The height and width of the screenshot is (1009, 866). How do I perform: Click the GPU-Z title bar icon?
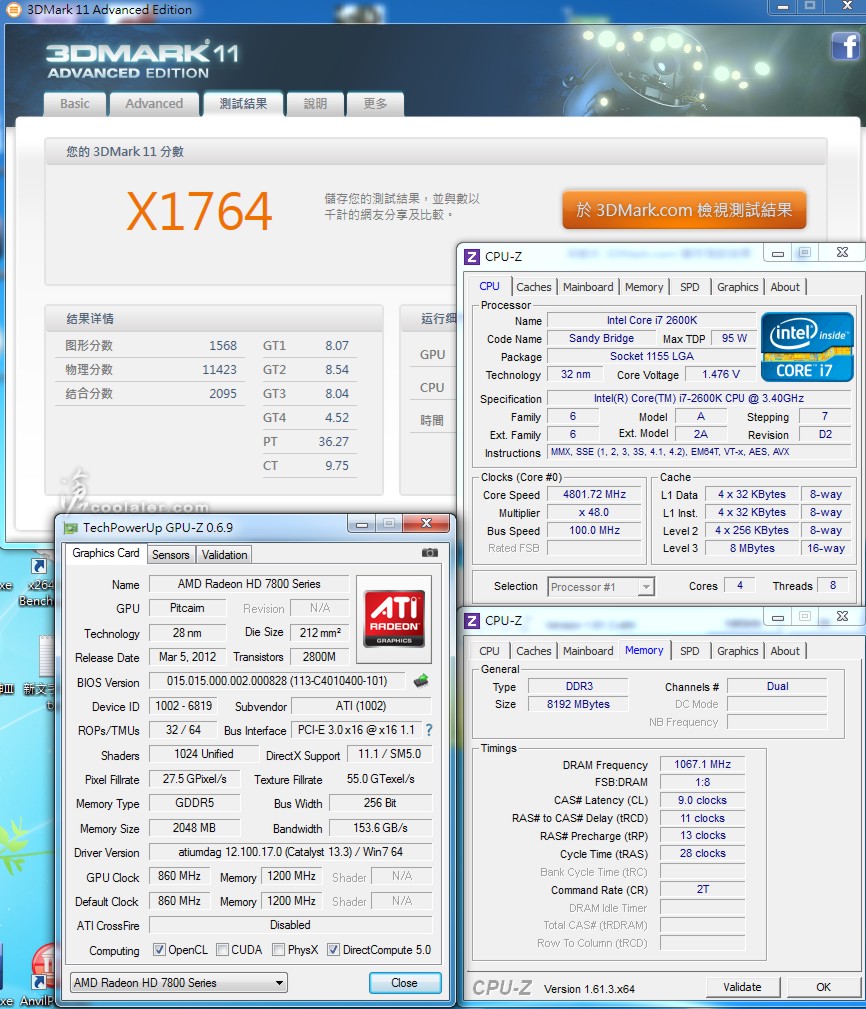point(70,528)
